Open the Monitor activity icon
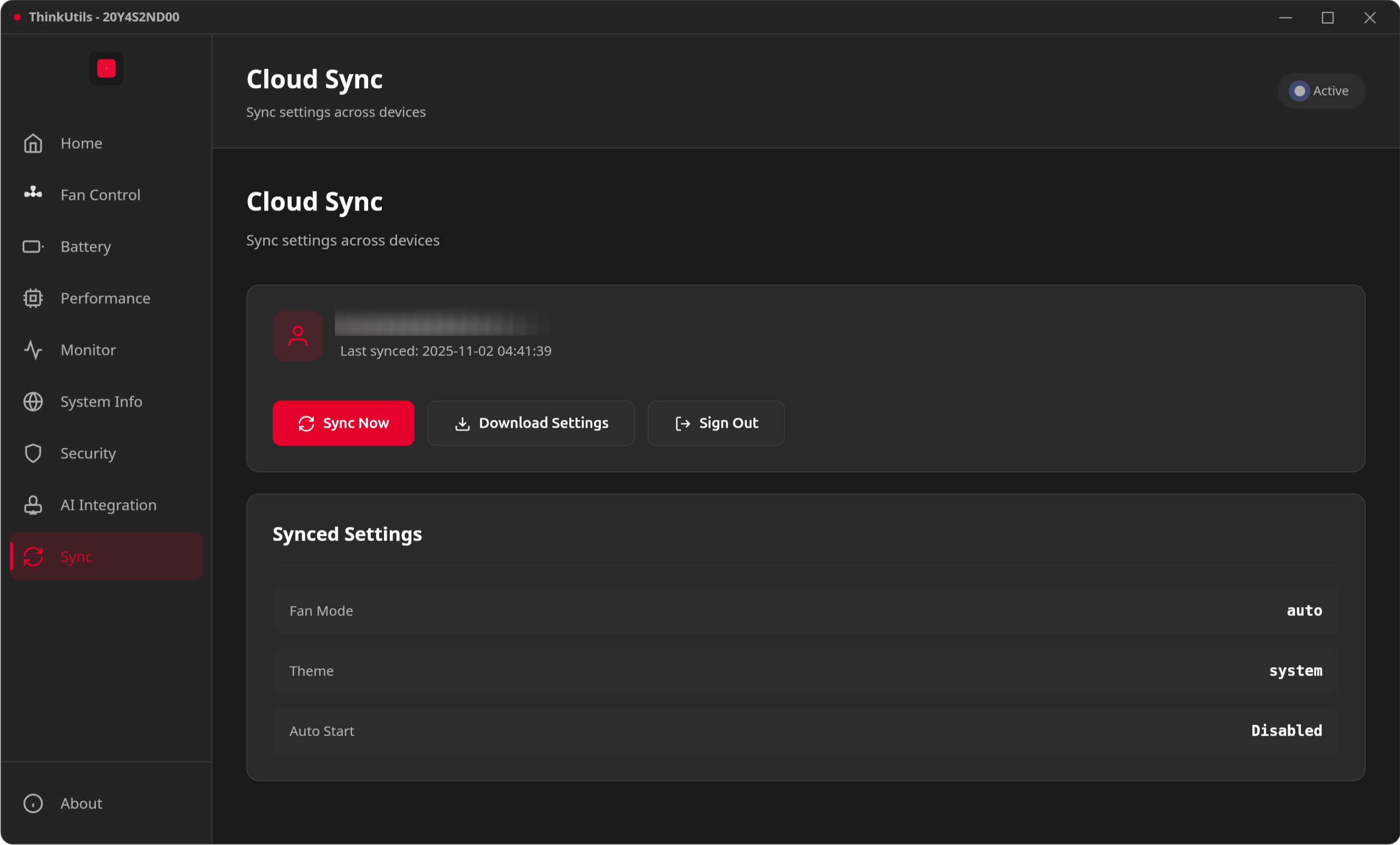This screenshot has height=845, width=1400. click(x=33, y=350)
